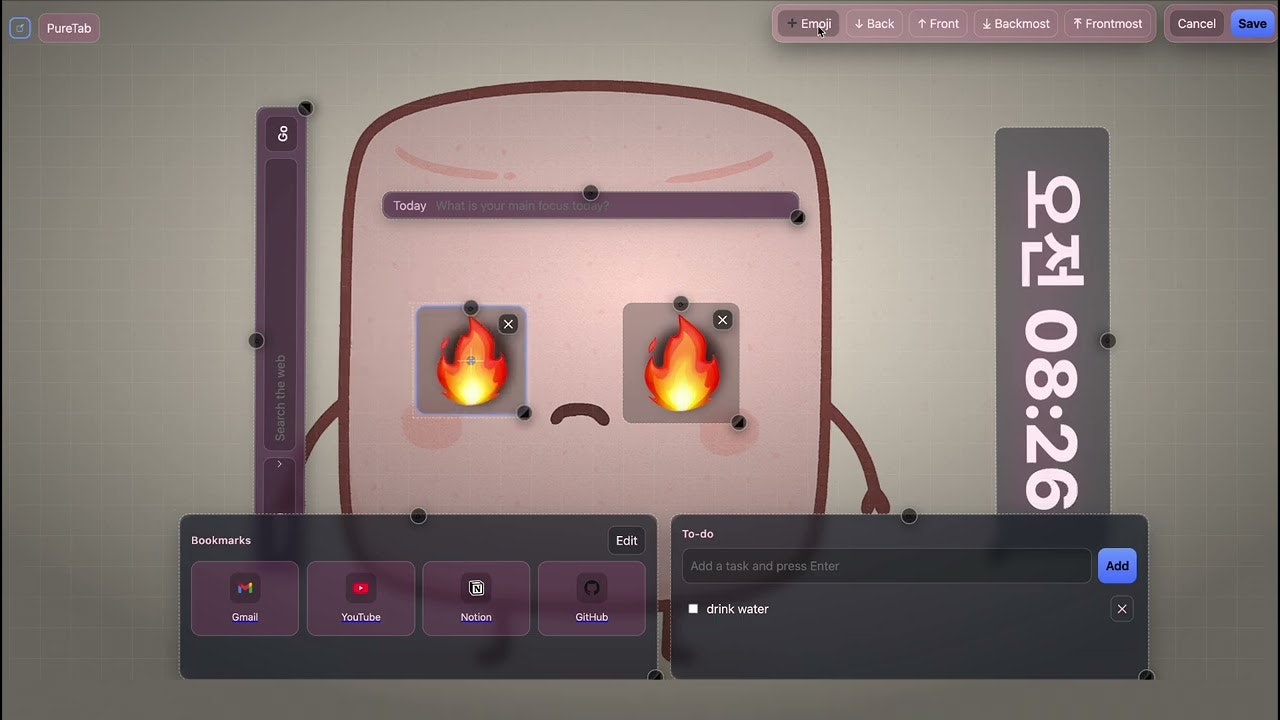The height and width of the screenshot is (720, 1280).
Task: Click the Today focus bar's resize corner
Action: [797, 217]
